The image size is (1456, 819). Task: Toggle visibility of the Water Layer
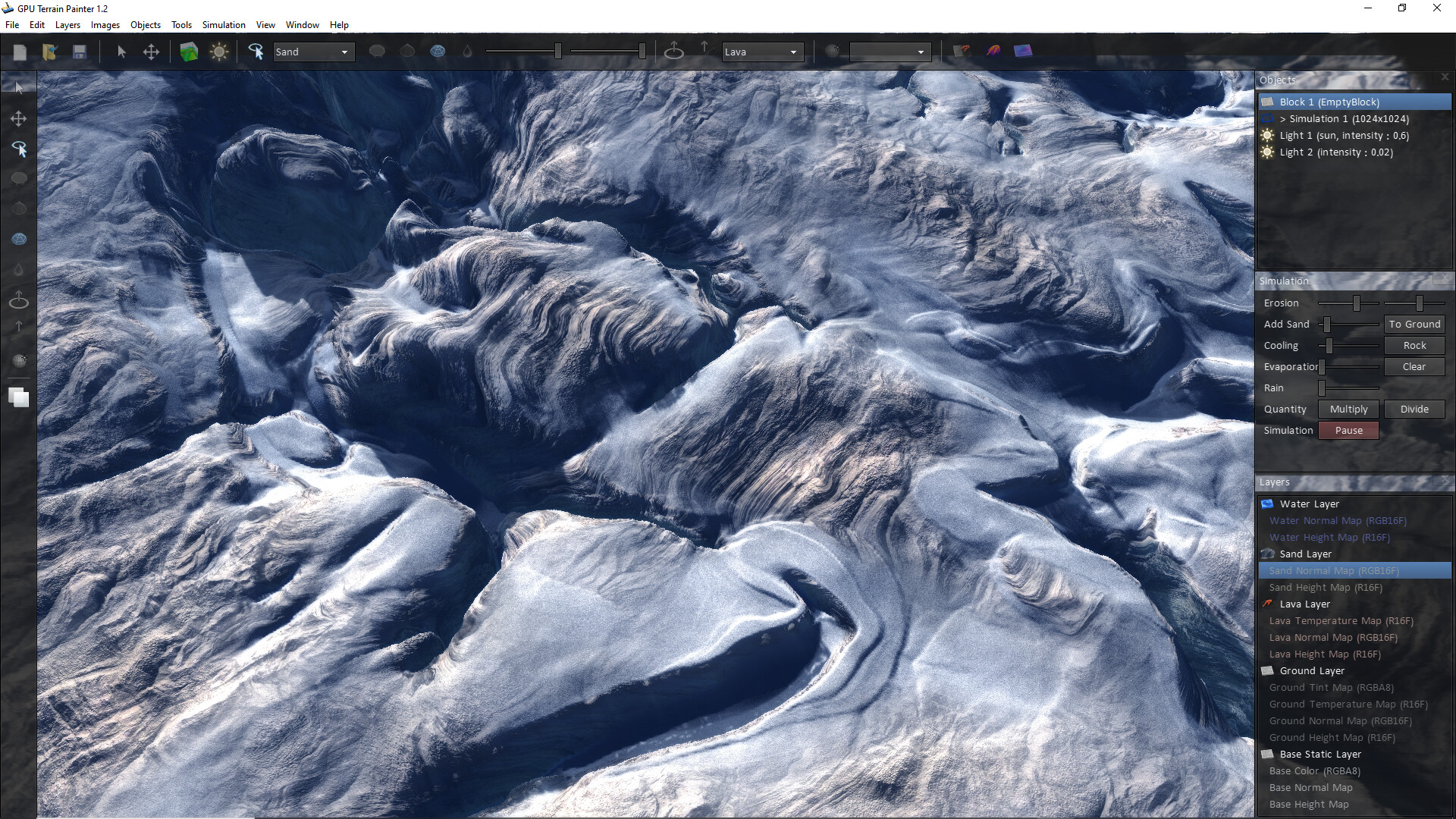(x=1266, y=504)
